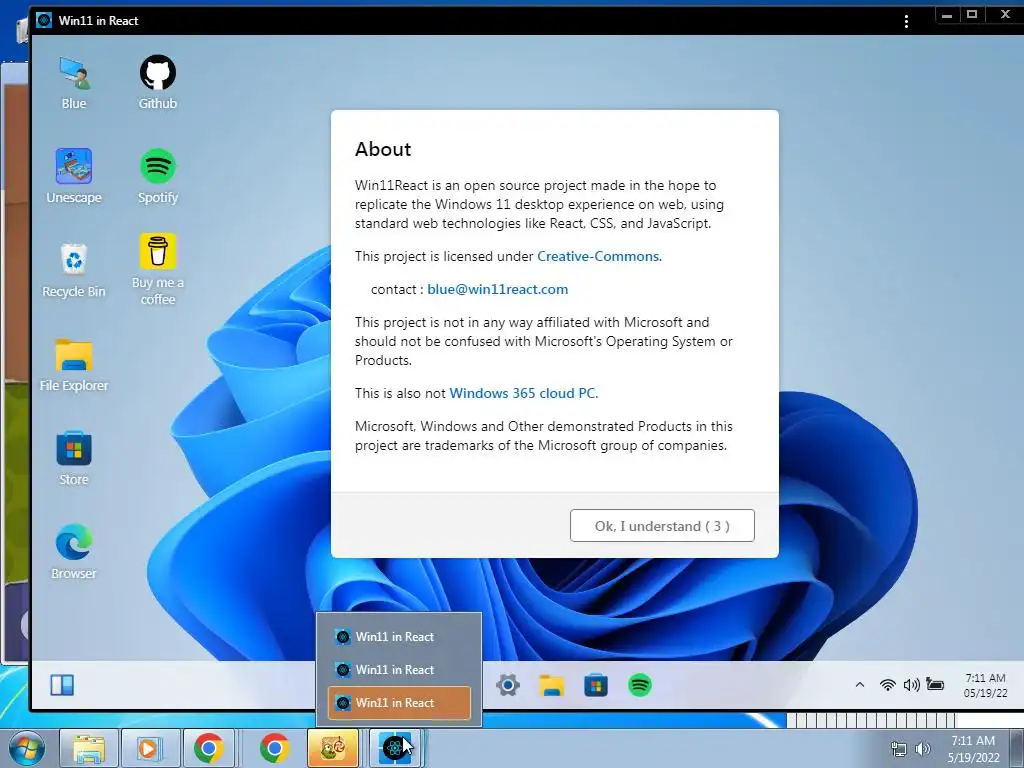Click the Ok, I understand button
This screenshot has width=1024, height=768.
(662, 526)
